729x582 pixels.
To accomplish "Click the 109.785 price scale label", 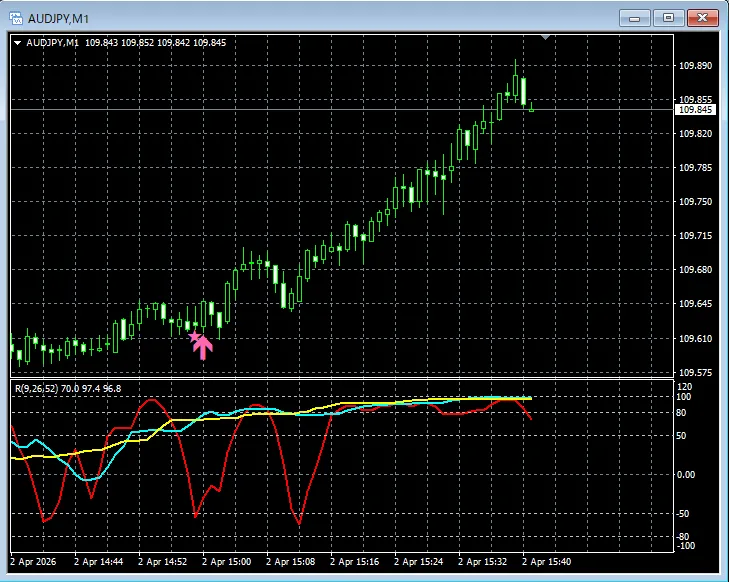I will tap(696, 168).
